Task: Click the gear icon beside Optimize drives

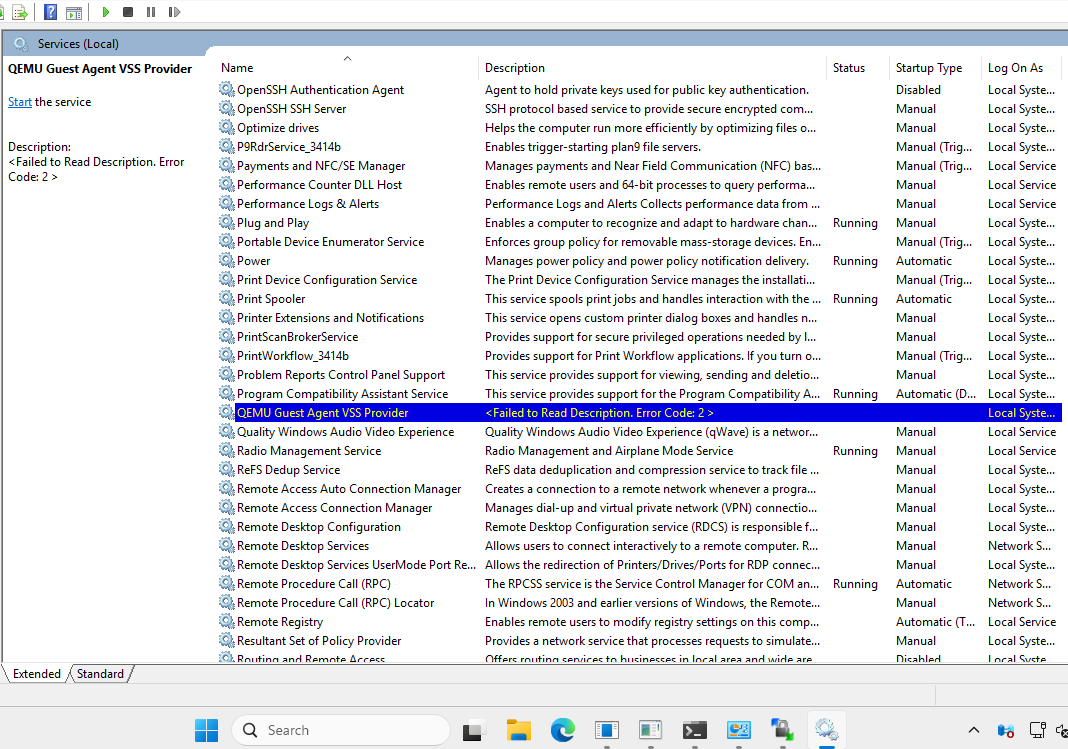Action: point(226,127)
